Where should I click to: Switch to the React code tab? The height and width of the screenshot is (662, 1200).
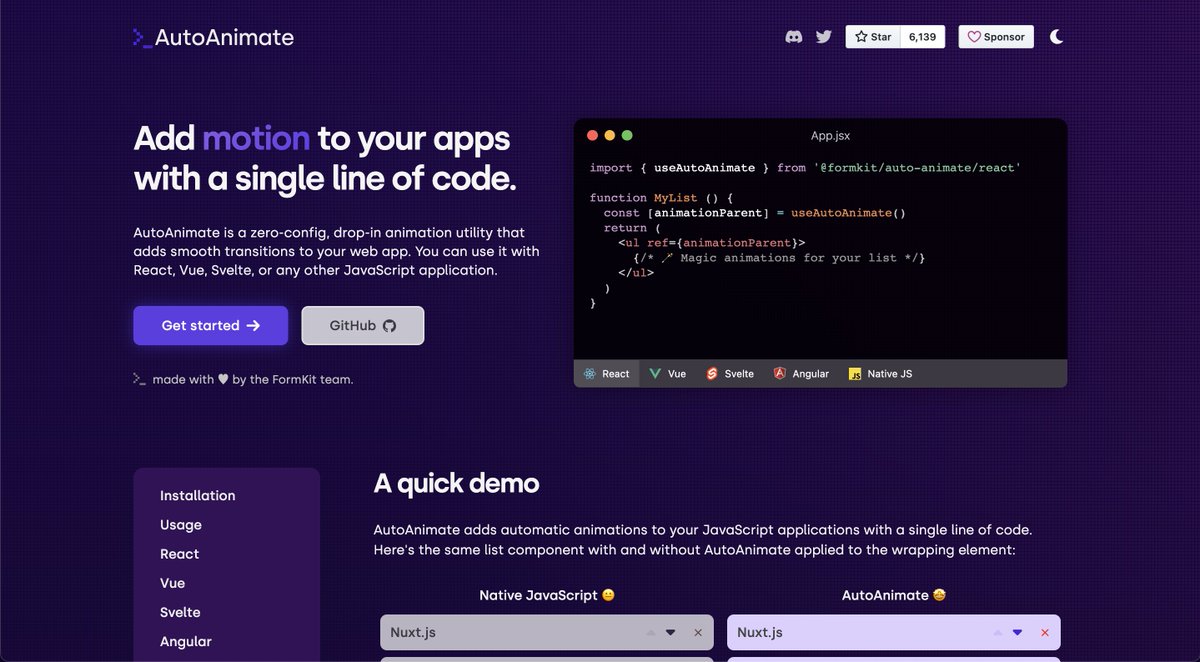(x=607, y=373)
